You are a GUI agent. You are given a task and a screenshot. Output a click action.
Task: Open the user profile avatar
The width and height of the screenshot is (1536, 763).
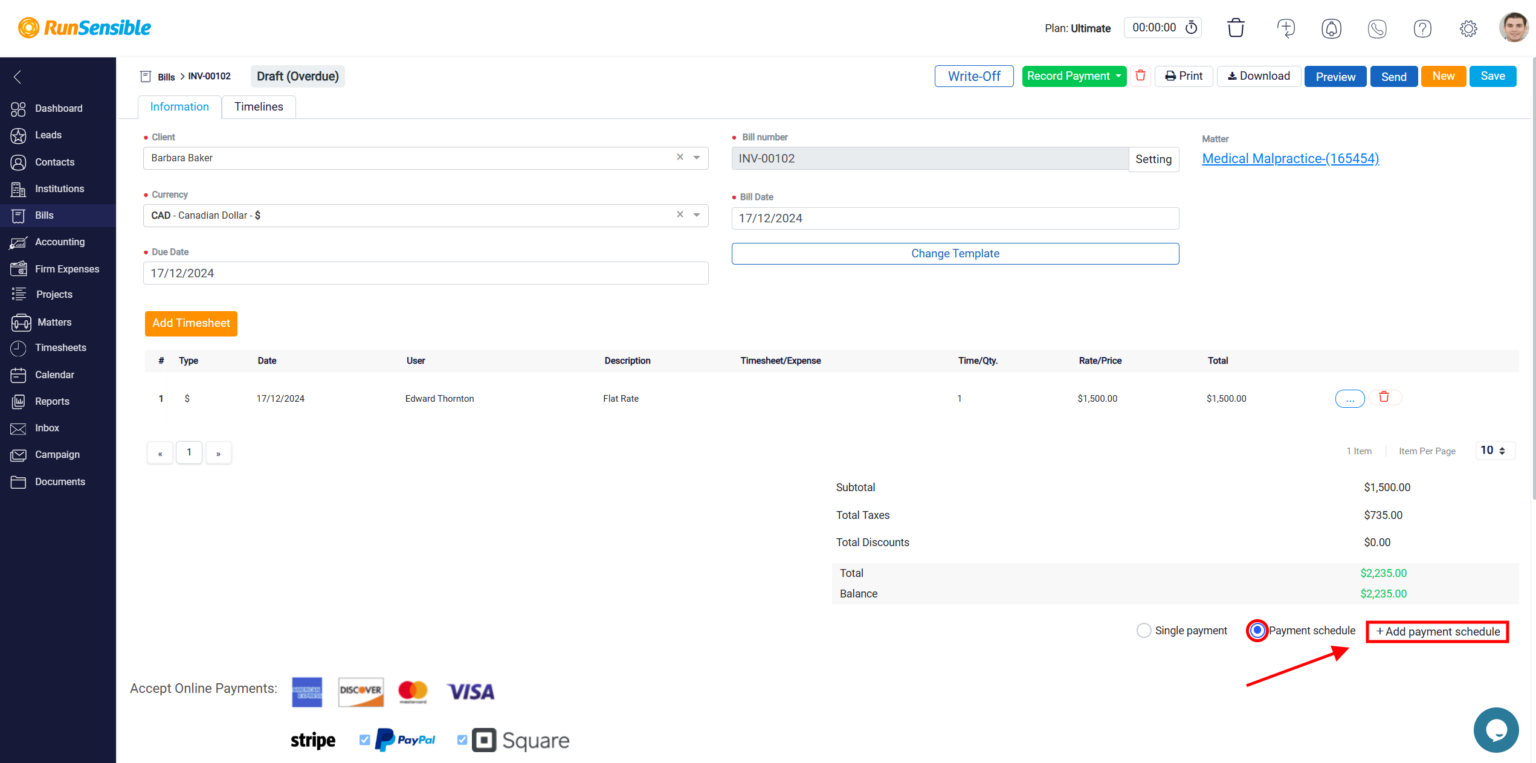(1514, 27)
